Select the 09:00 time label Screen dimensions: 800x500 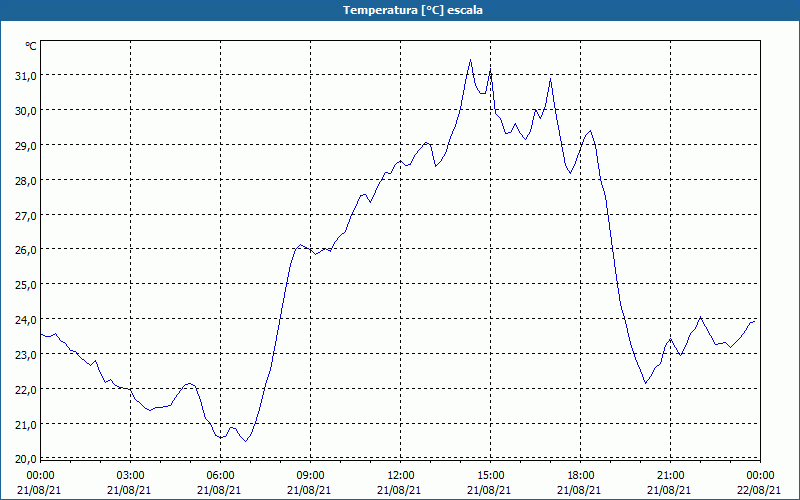pos(310,476)
